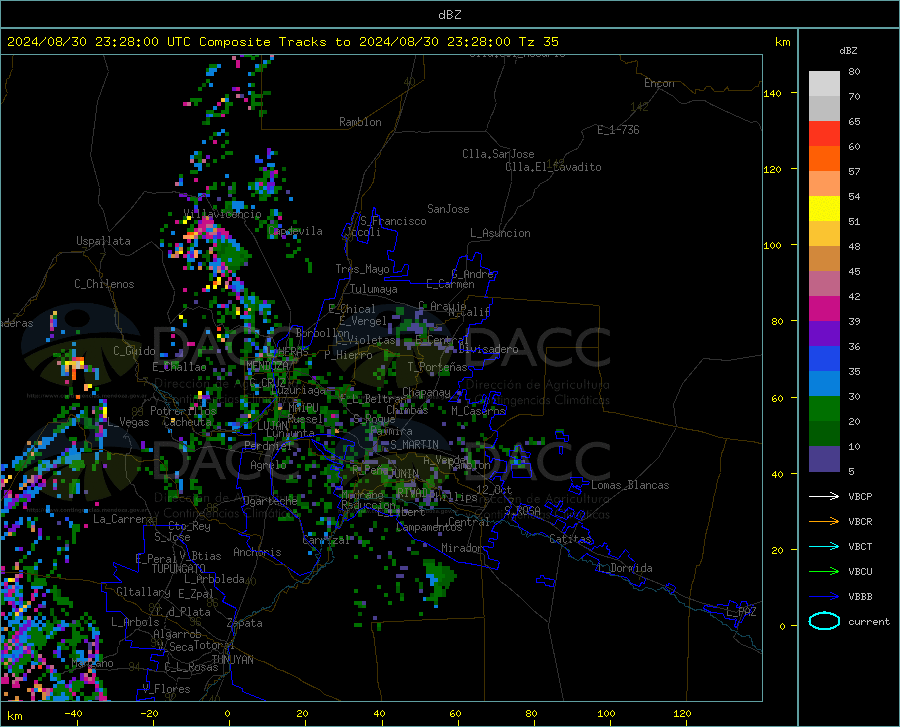Click the C_Guido map label

tap(134, 351)
